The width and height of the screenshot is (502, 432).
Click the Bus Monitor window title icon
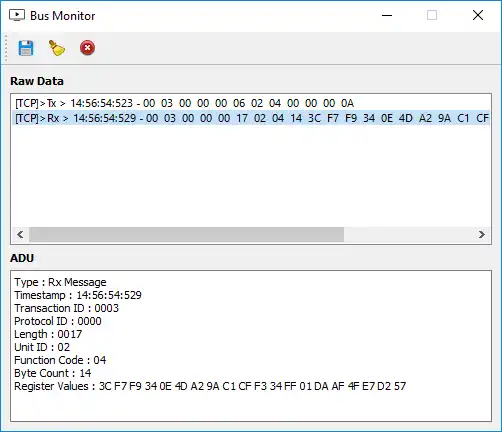coord(17,15)
